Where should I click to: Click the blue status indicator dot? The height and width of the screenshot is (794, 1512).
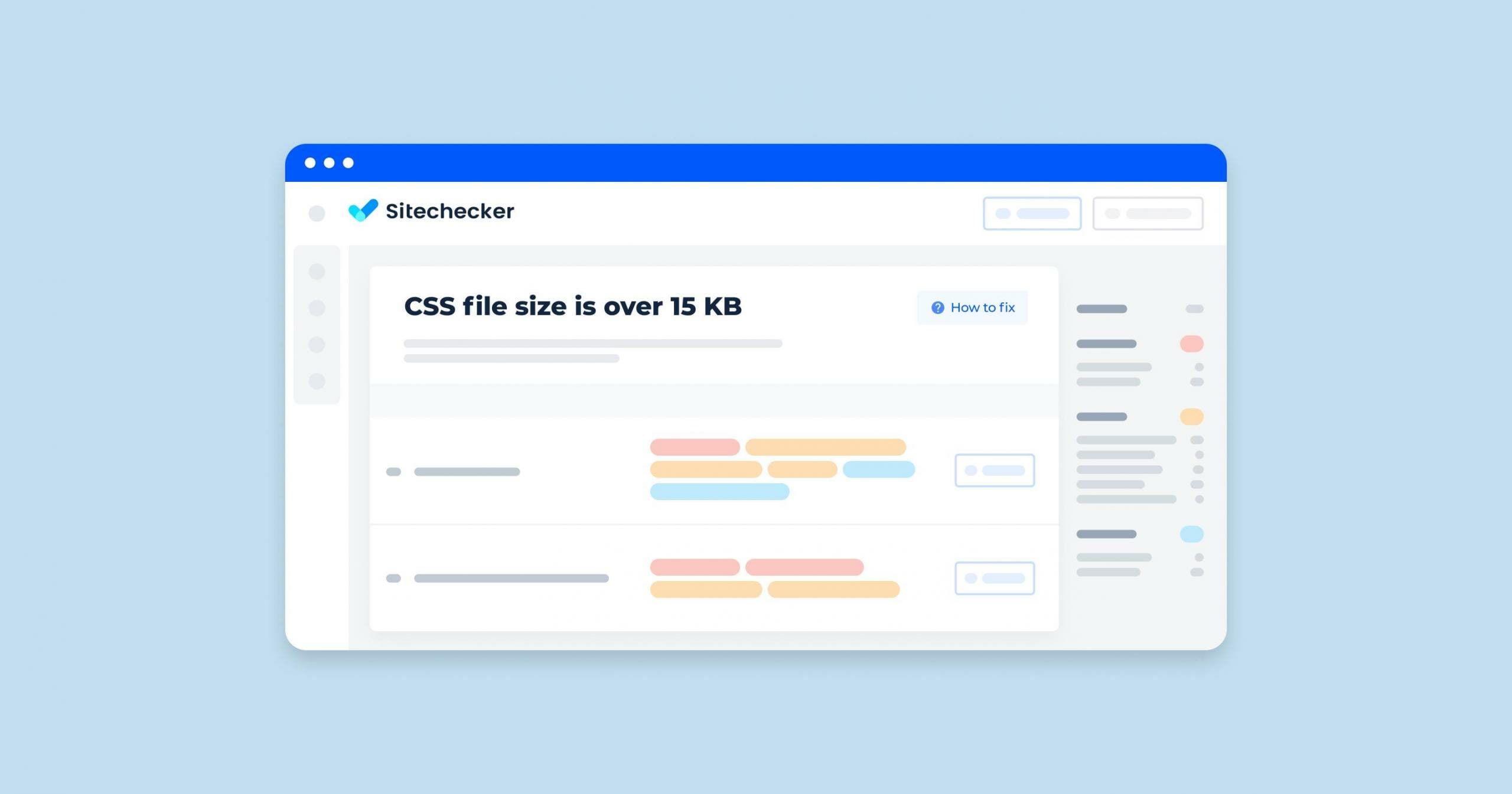tap(1191, 534)
